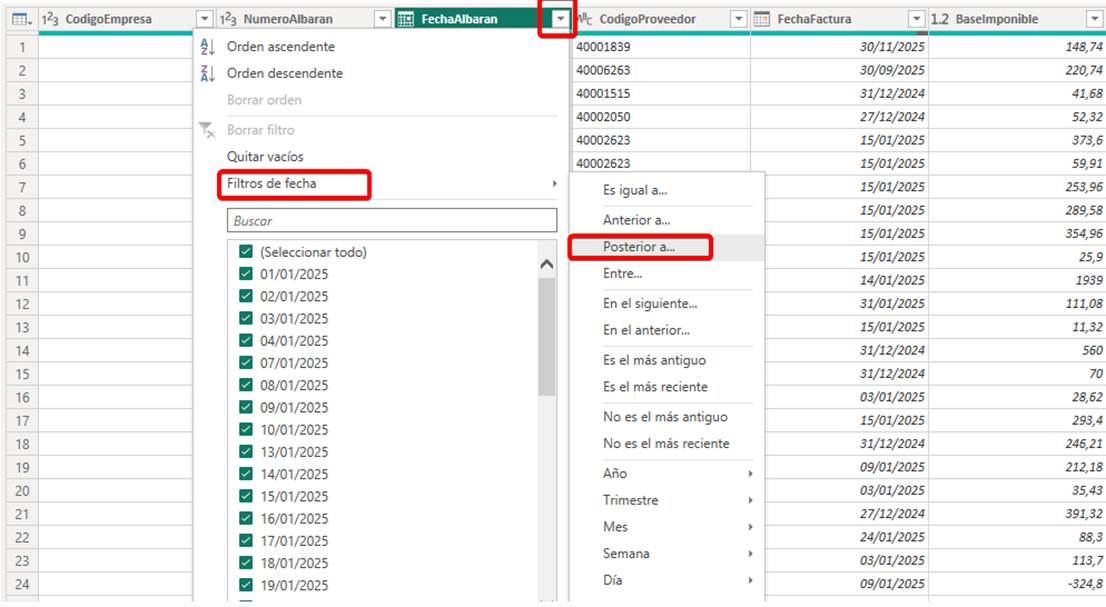Image resolution: width=1106 pixels, height=607 pixels.
Task: Click Quitar vacíos option
Action: [x=265, y=157]
